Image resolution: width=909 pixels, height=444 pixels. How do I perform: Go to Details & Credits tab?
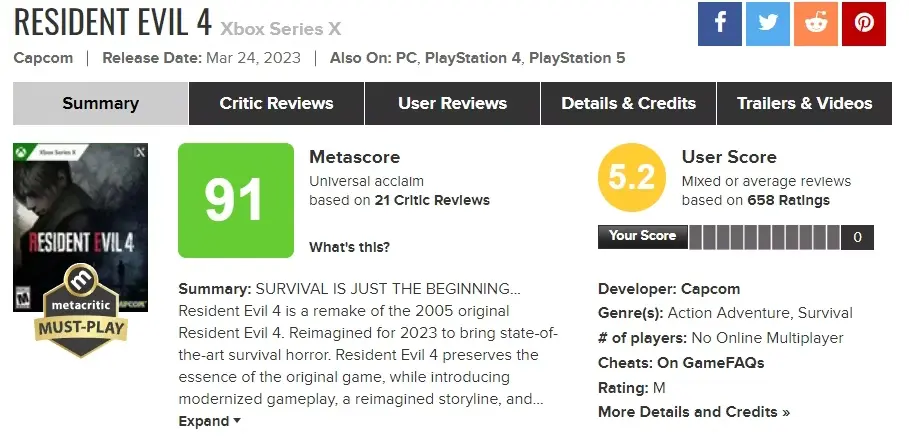628,103
